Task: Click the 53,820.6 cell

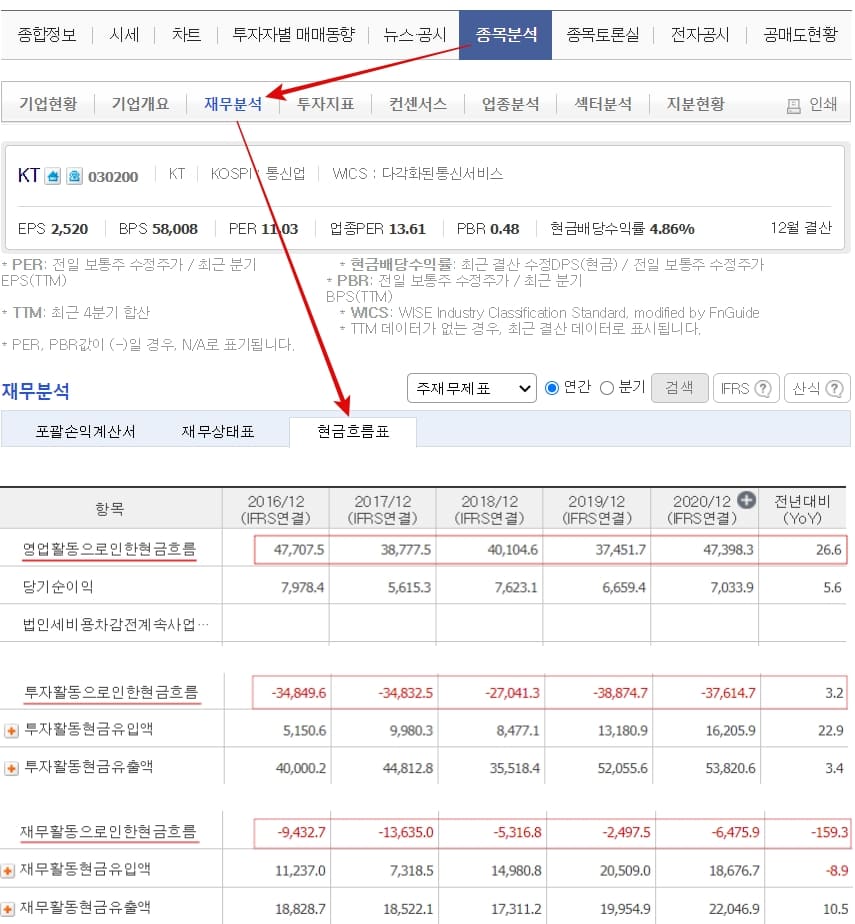Action: point(730,768)
